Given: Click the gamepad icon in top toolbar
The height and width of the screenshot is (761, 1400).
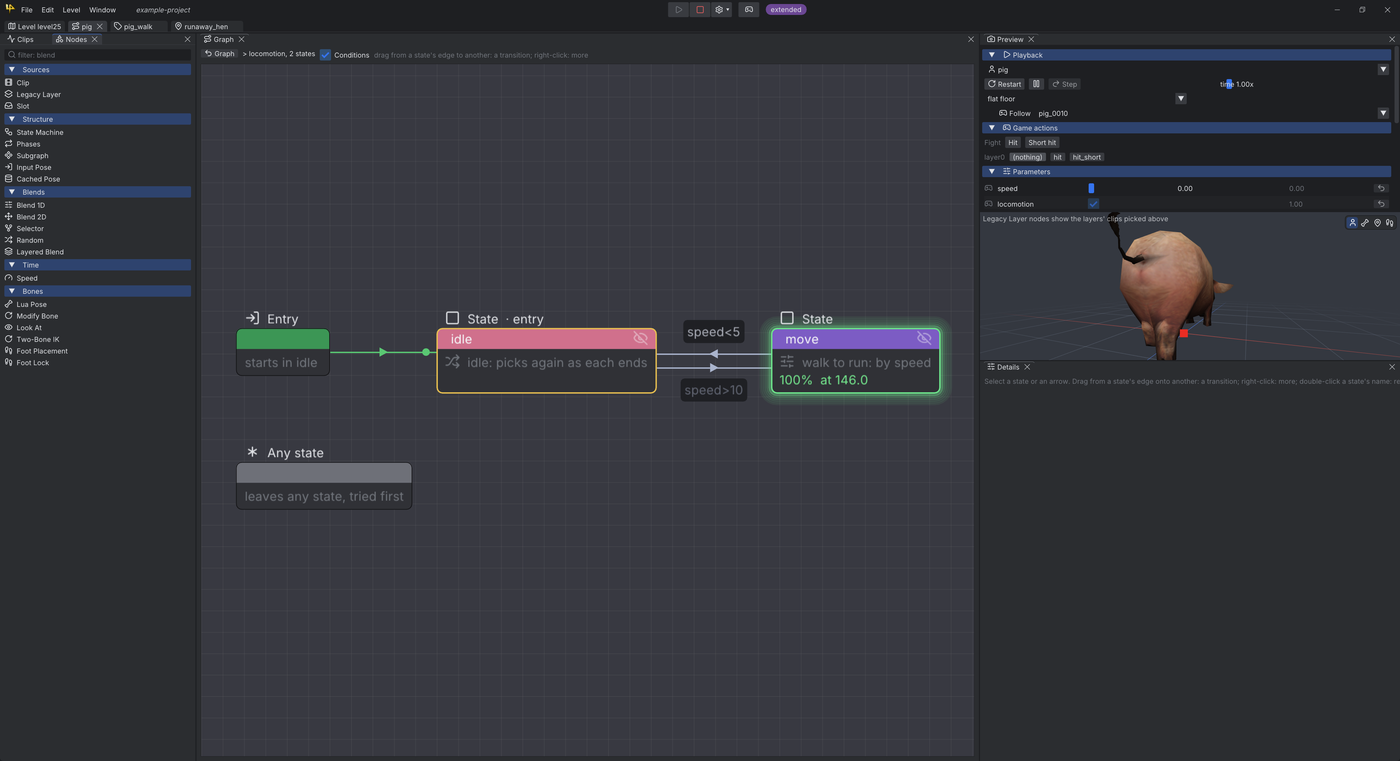Looking at the screenshot, I should point(748,10).
